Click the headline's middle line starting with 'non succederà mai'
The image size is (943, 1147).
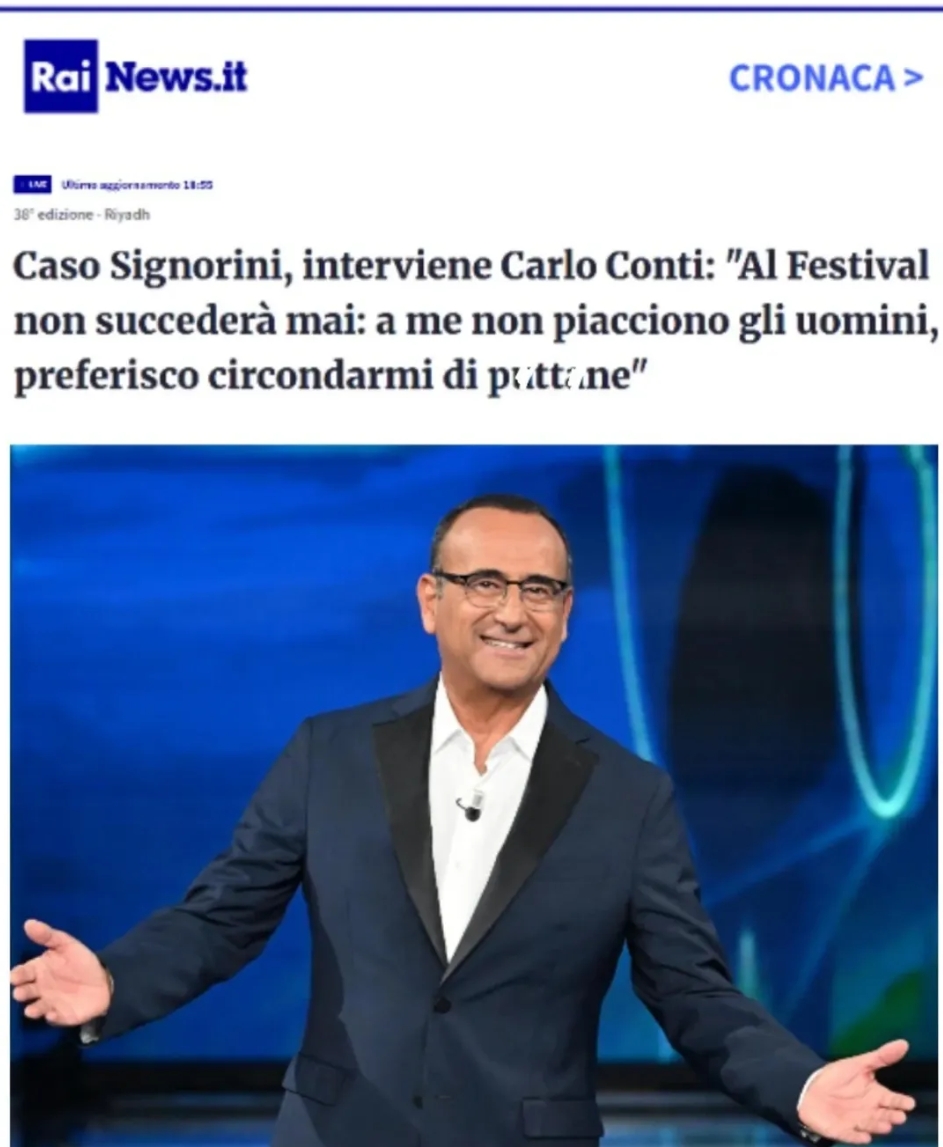point(476,320)
